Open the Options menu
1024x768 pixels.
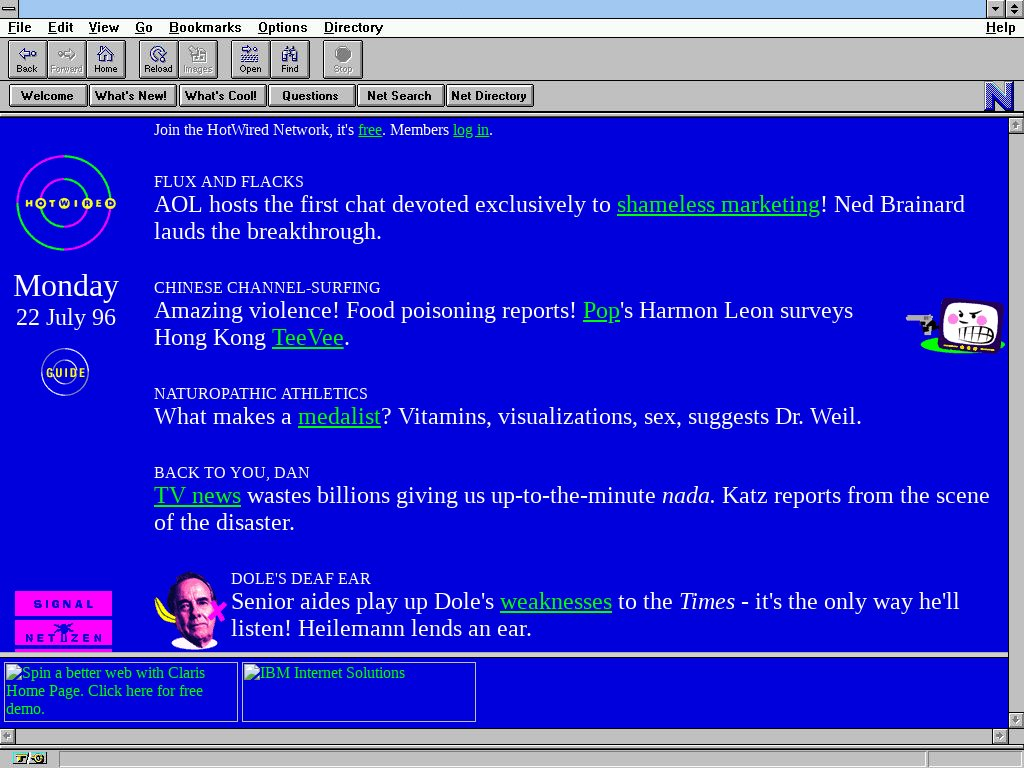coord(282,27)
